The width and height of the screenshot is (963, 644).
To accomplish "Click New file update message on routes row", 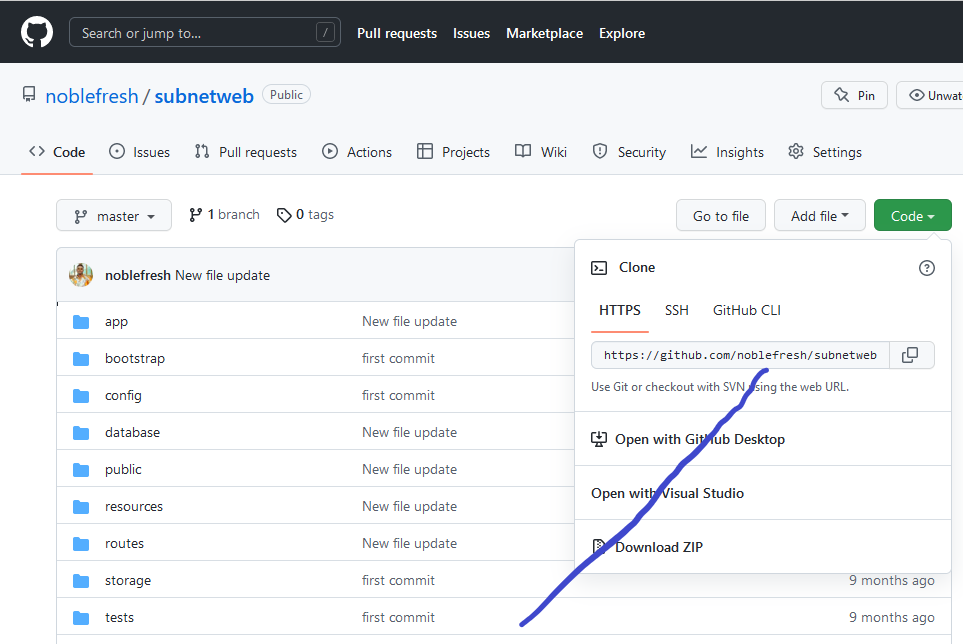I will 410,543.
